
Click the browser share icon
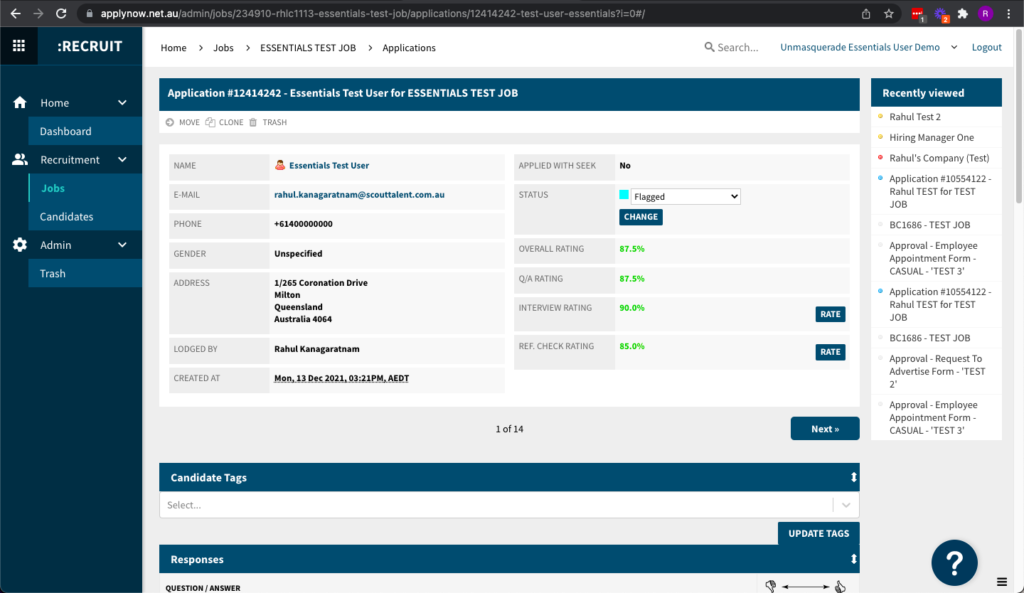point(866,14)
